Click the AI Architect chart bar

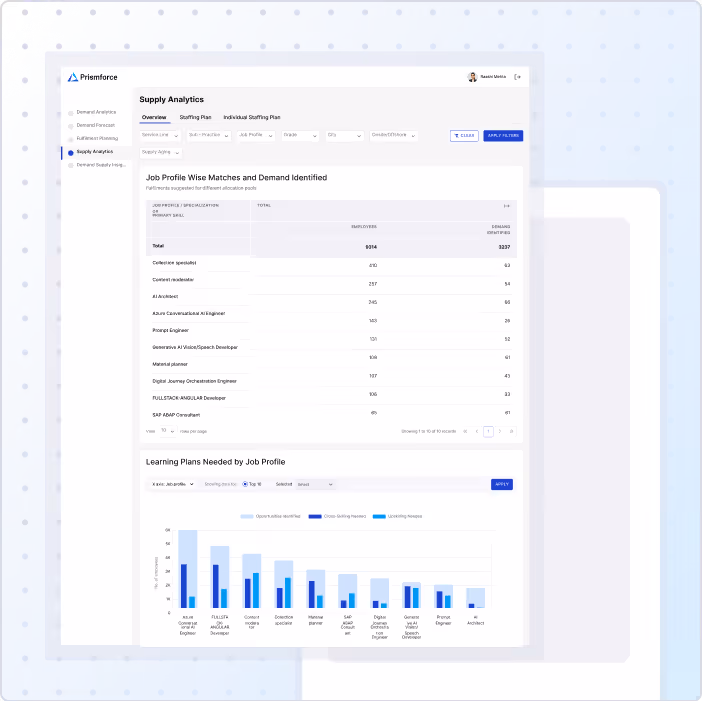[x=475, y=598]
